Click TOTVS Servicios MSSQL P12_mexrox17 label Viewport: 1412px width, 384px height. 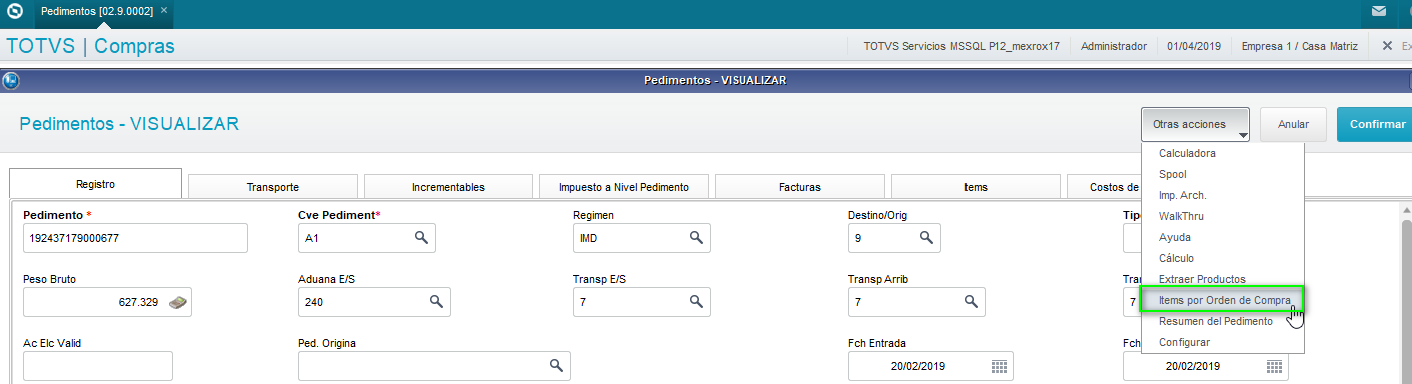(961, 46)
